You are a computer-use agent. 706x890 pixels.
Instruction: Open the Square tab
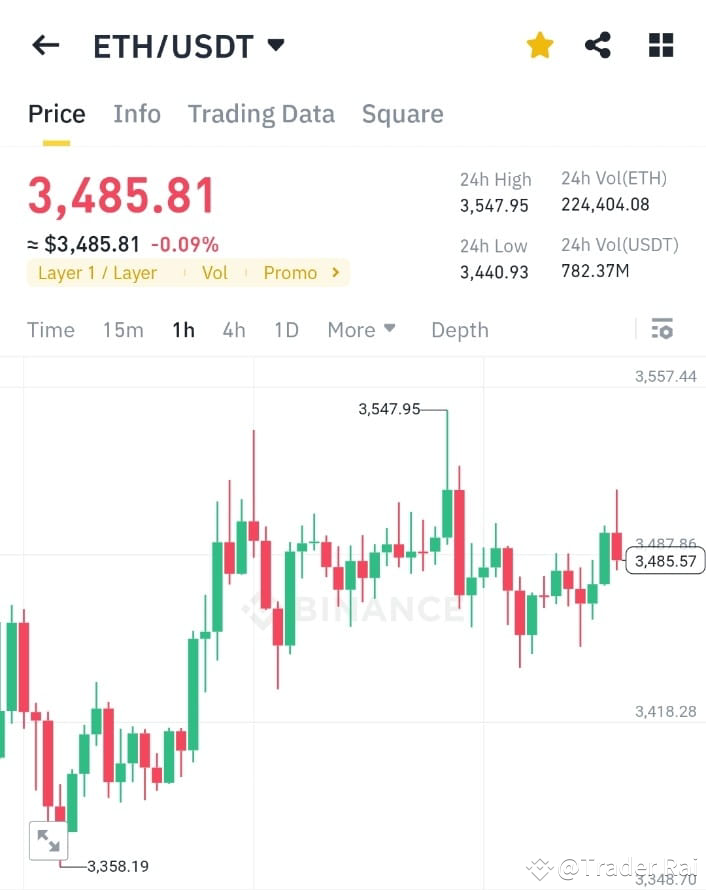(x=402, y=113)
